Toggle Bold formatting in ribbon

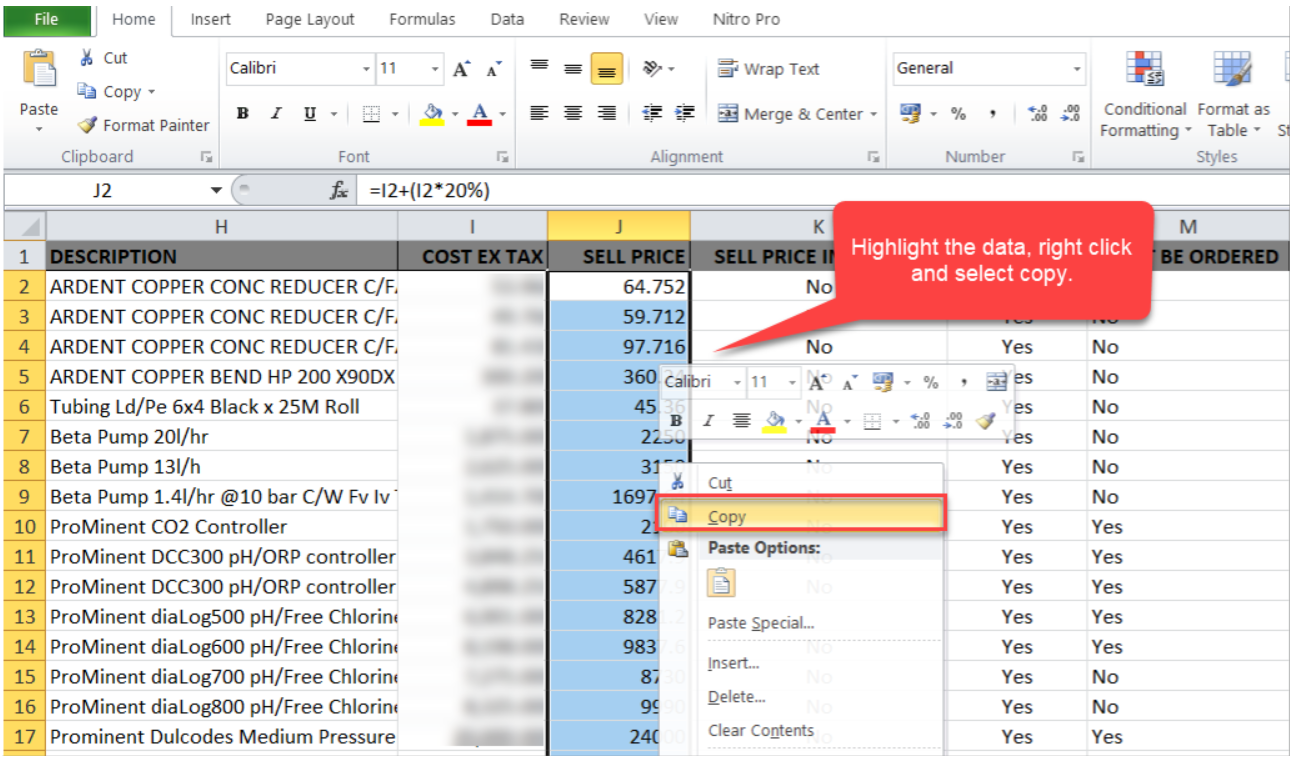(x=243, y=114)
